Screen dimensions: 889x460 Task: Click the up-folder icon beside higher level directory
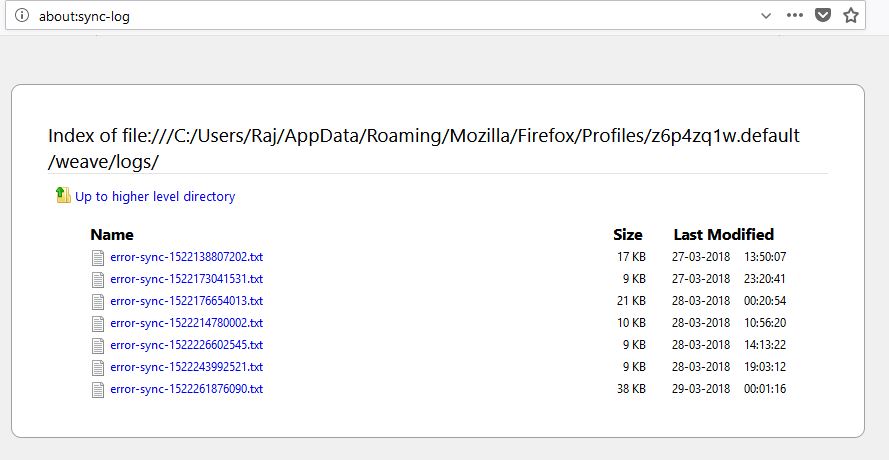pyautogui.click(x=63, y=195)
